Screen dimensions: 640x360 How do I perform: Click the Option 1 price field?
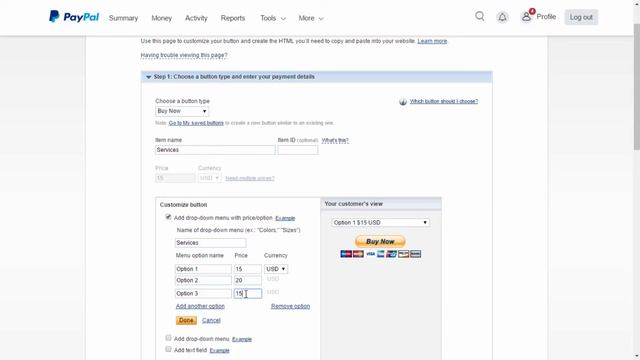pos(248,269)
